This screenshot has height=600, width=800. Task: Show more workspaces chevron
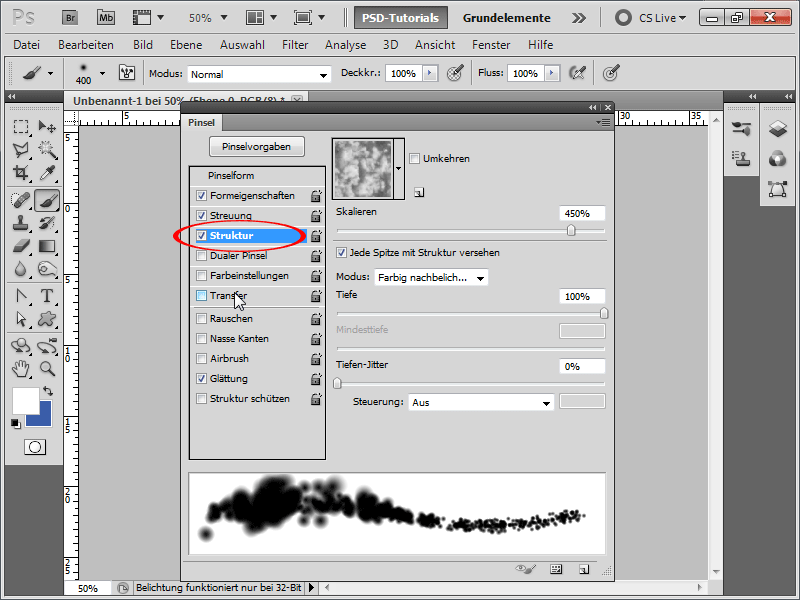579,18
